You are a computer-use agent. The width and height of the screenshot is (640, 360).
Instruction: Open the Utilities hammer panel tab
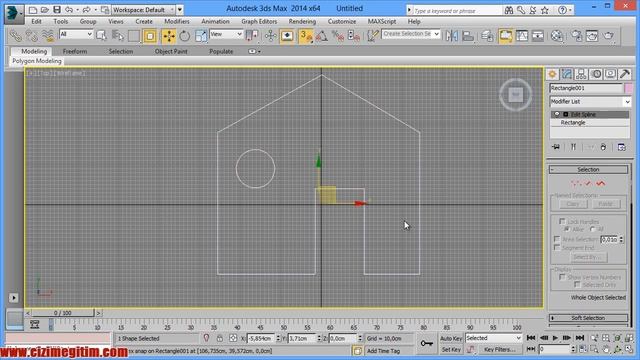[x=624, y=74]
